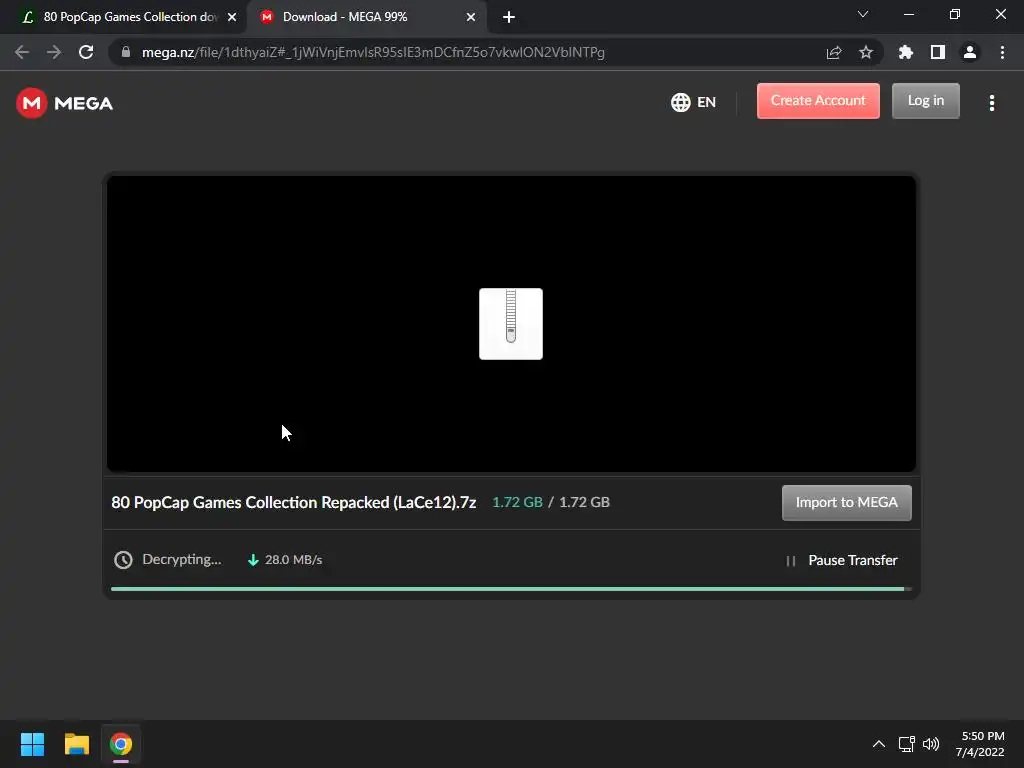The image size is (1024, 768).
Task: Open a new browser tab
Action: click(x=509, y=17)
